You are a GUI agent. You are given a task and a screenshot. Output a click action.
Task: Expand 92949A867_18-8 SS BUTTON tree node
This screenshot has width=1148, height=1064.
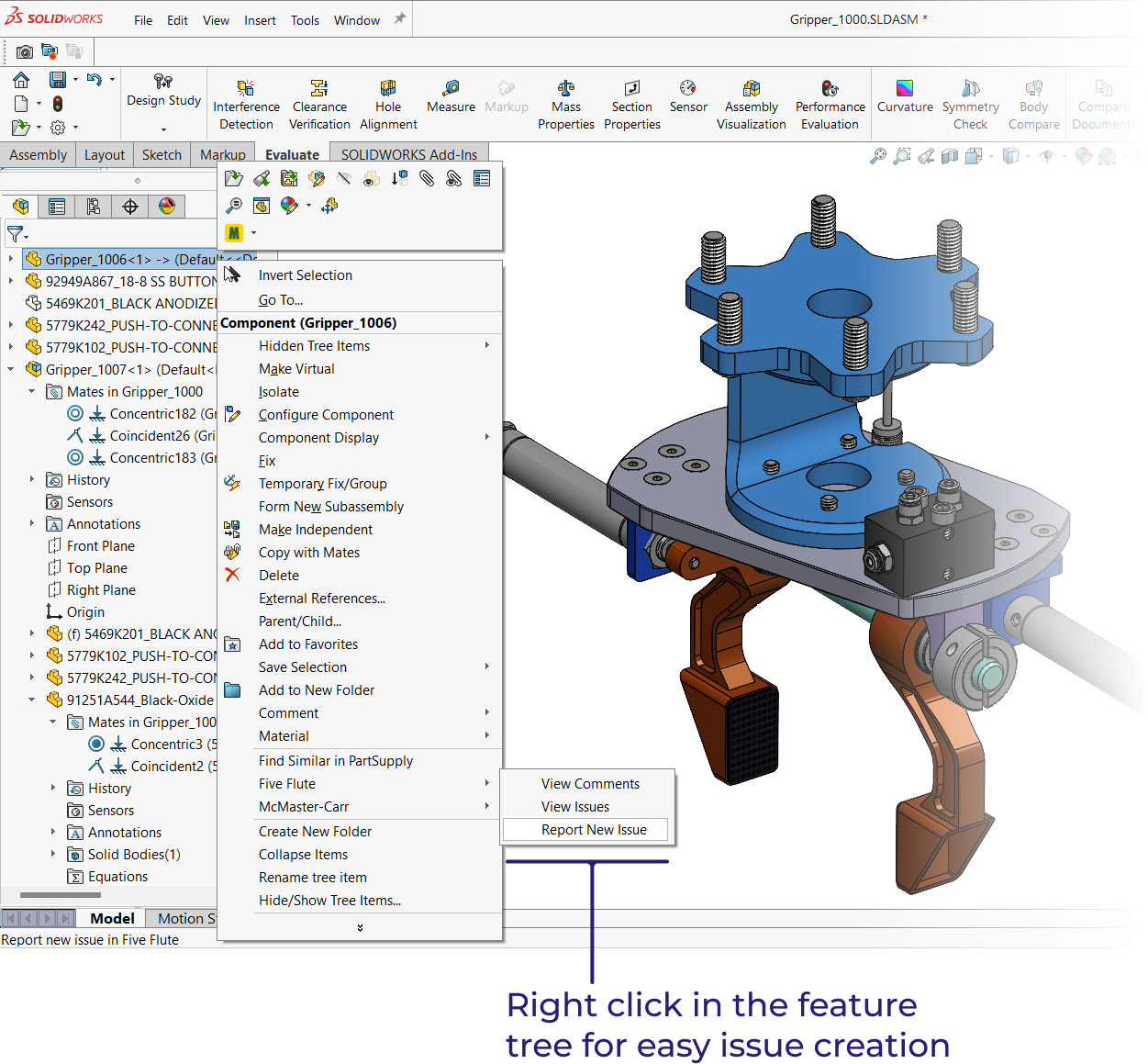(x=11, y=281)
